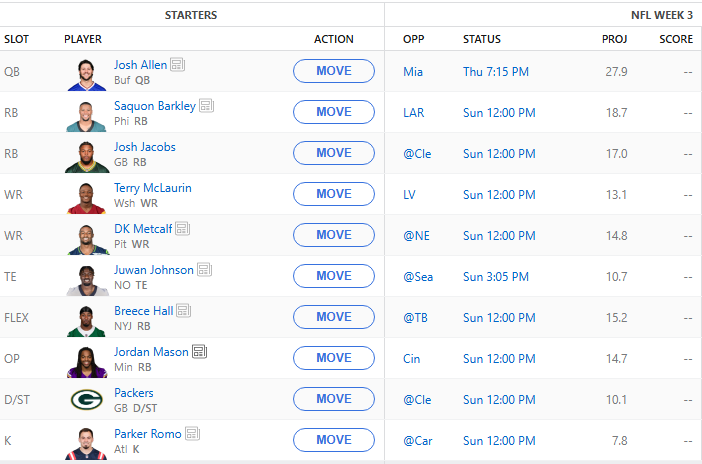Open Terry McLaurin player profile link
This screenshot has height=464, width=702.
[153, 188]
